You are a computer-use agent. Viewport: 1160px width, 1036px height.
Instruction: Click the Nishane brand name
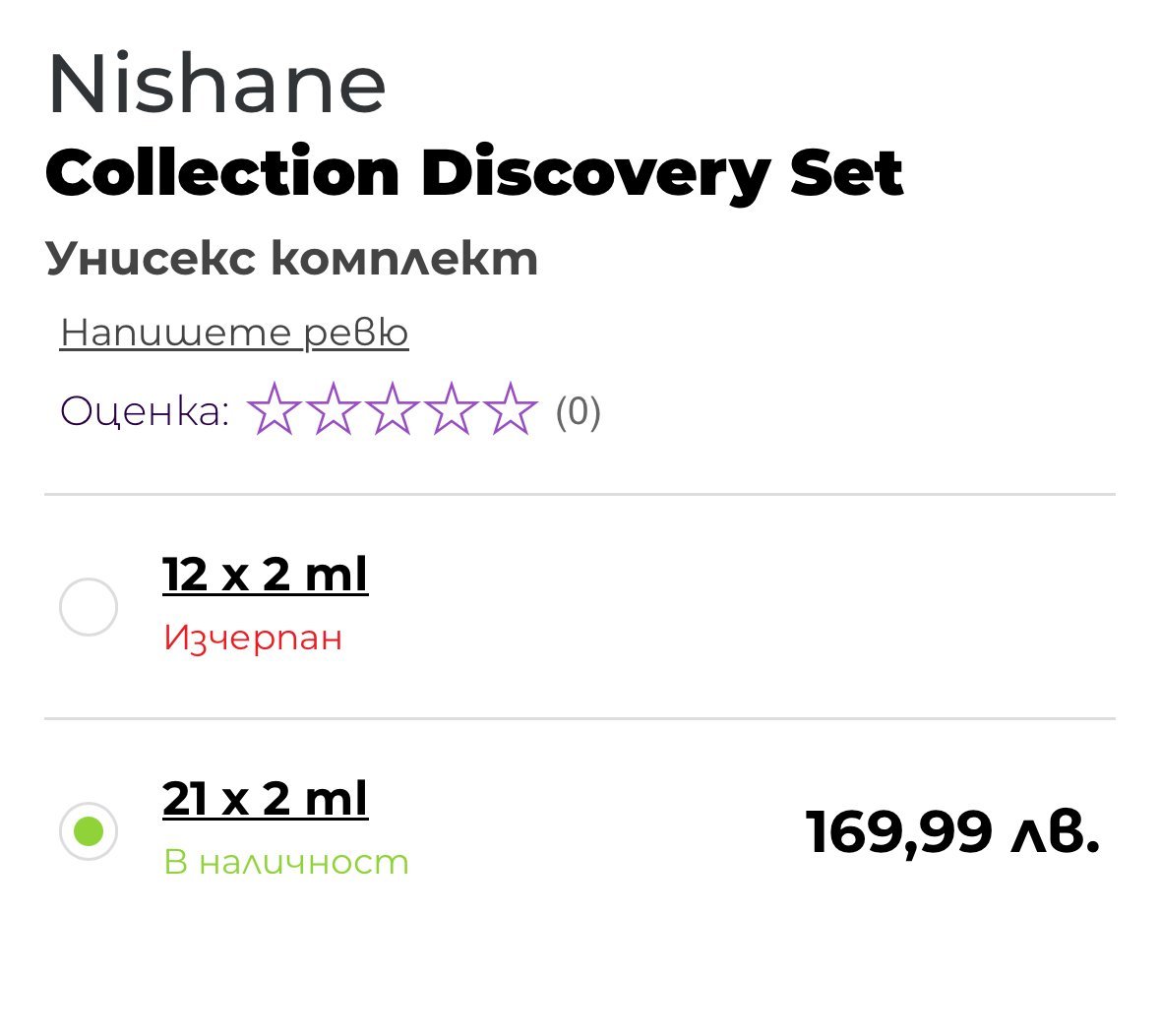[216, 85]
